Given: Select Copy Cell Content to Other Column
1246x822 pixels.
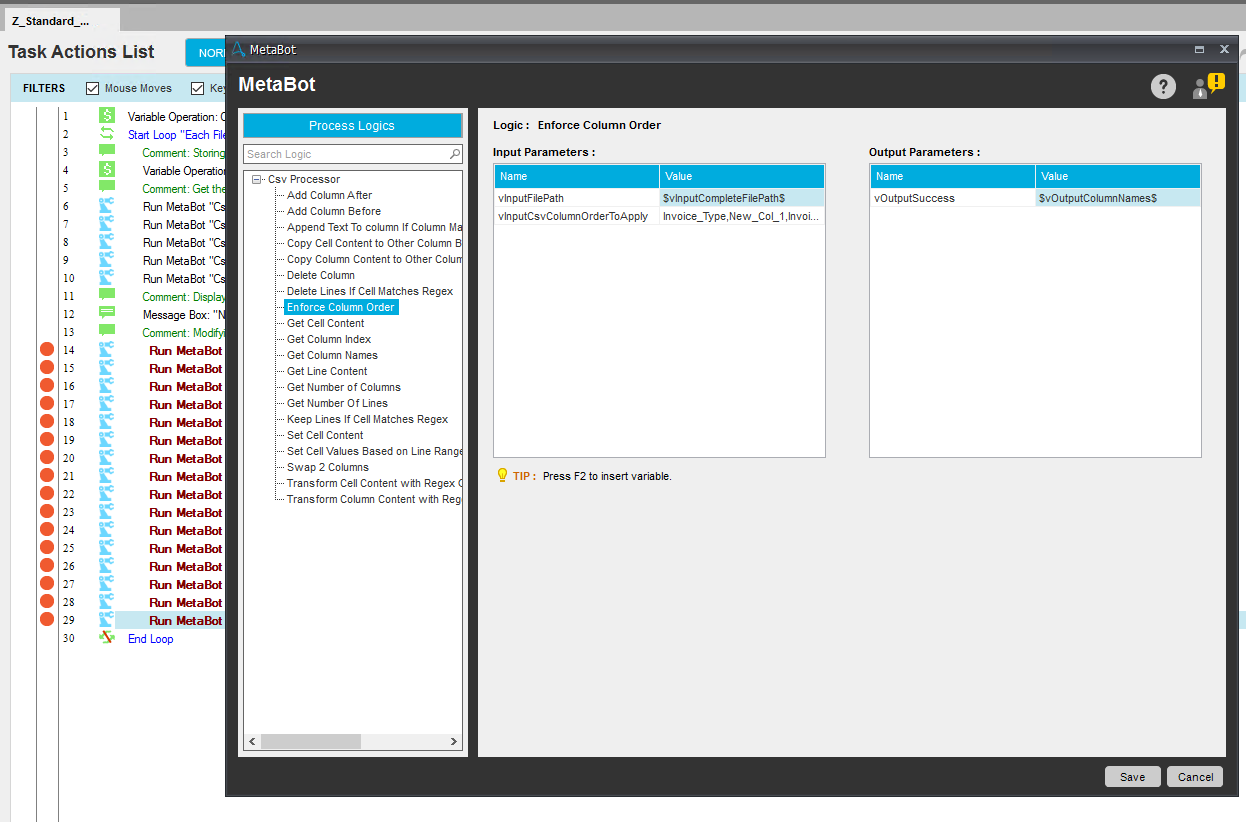Looking at the screenshot, I should tap(373, 243).
